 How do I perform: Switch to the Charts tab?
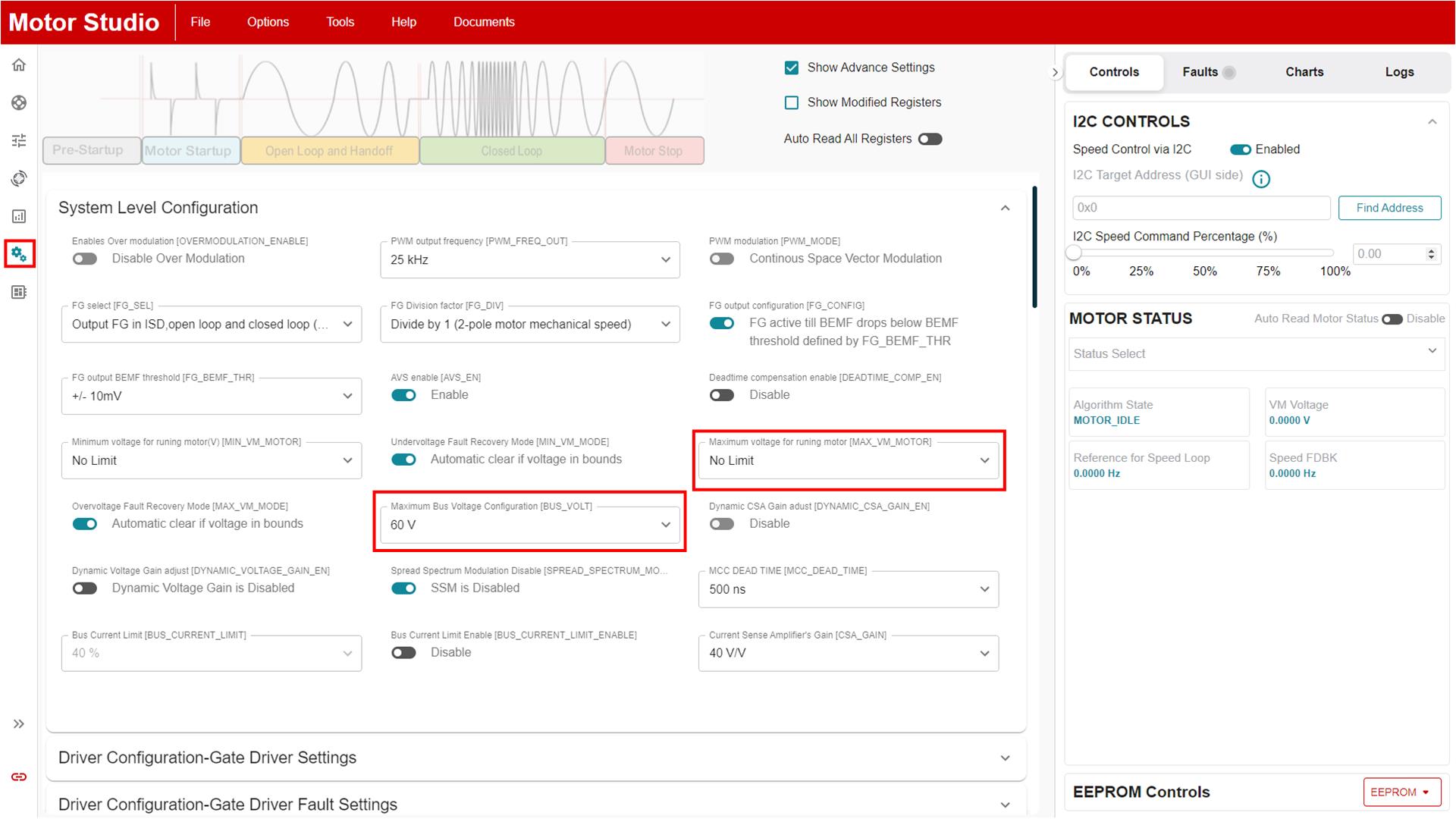click(1304, 72)
